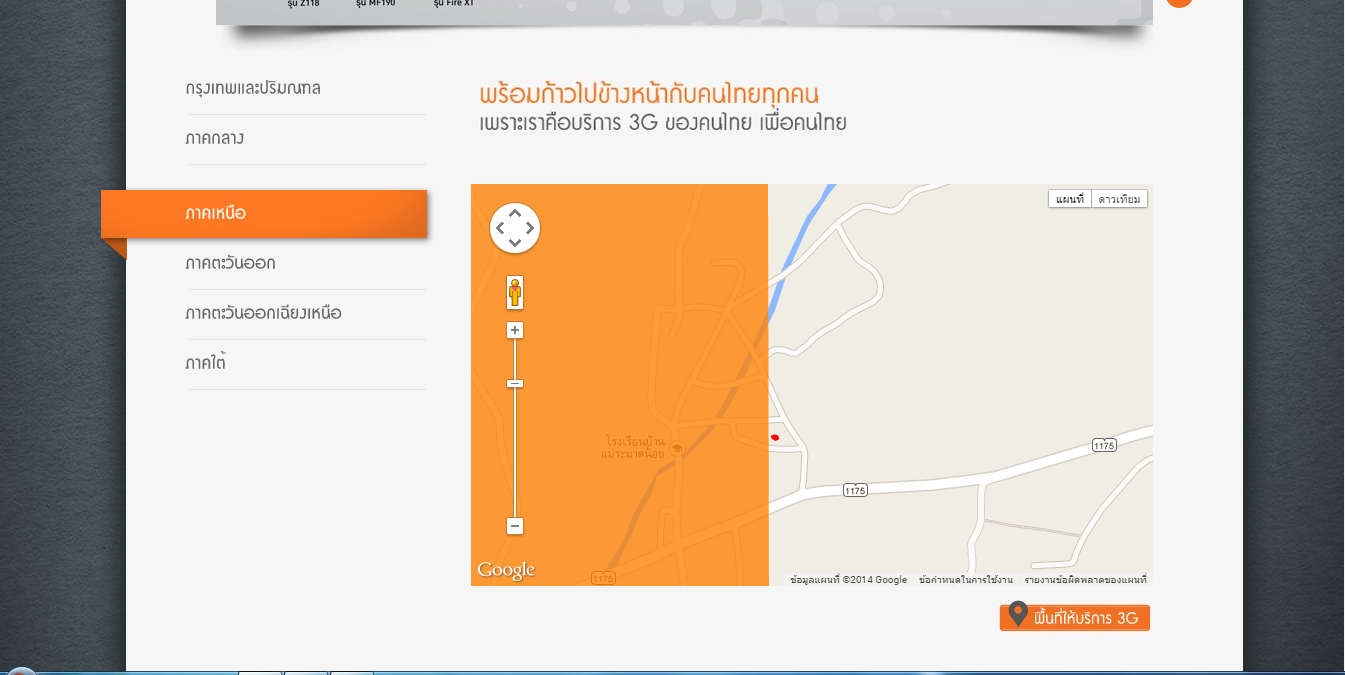
Task: Click the 1175 road shield mid-road
Action: tap(854, 490)
